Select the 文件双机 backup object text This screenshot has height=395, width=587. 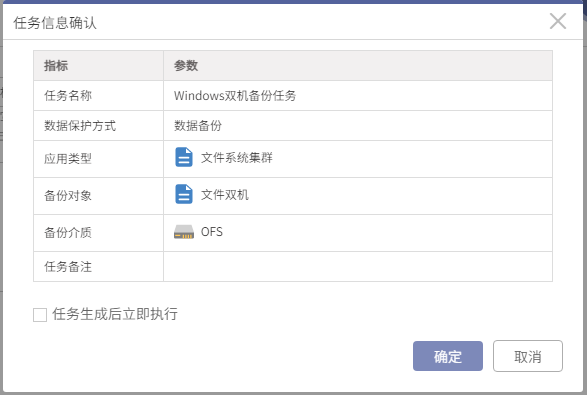click(x=225, y=195)
